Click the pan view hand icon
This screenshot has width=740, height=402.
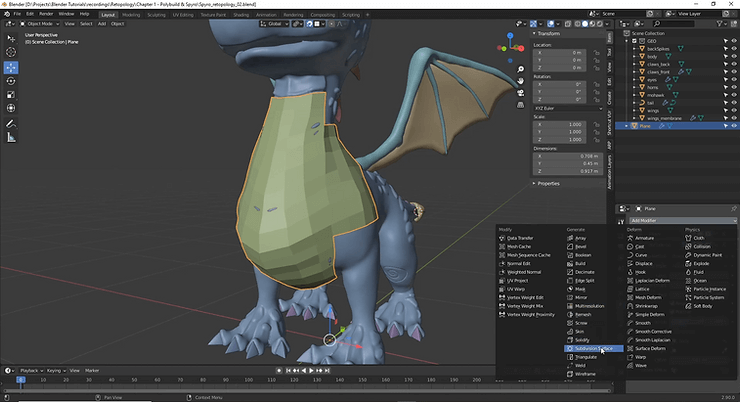pos(521,81)
